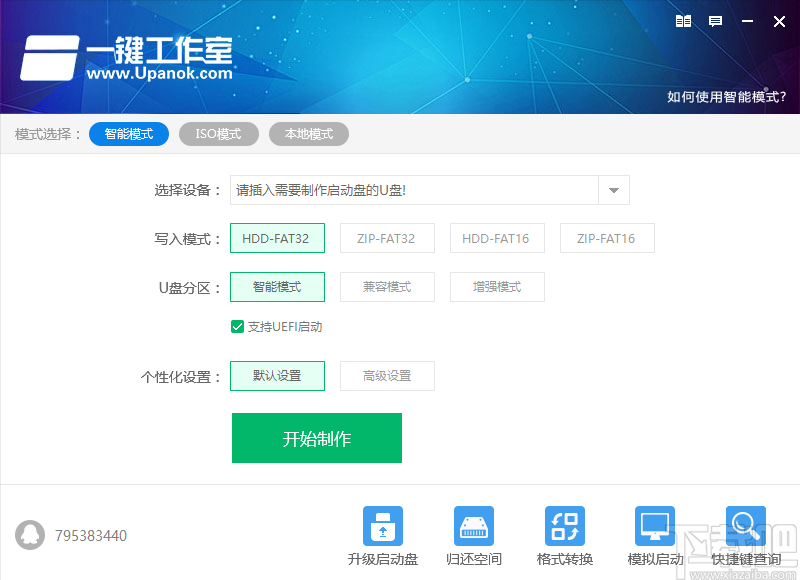Click the QQ number 795383440
Image resolution: width=800 pixels, height=580 pixels.
click(91, 536)
